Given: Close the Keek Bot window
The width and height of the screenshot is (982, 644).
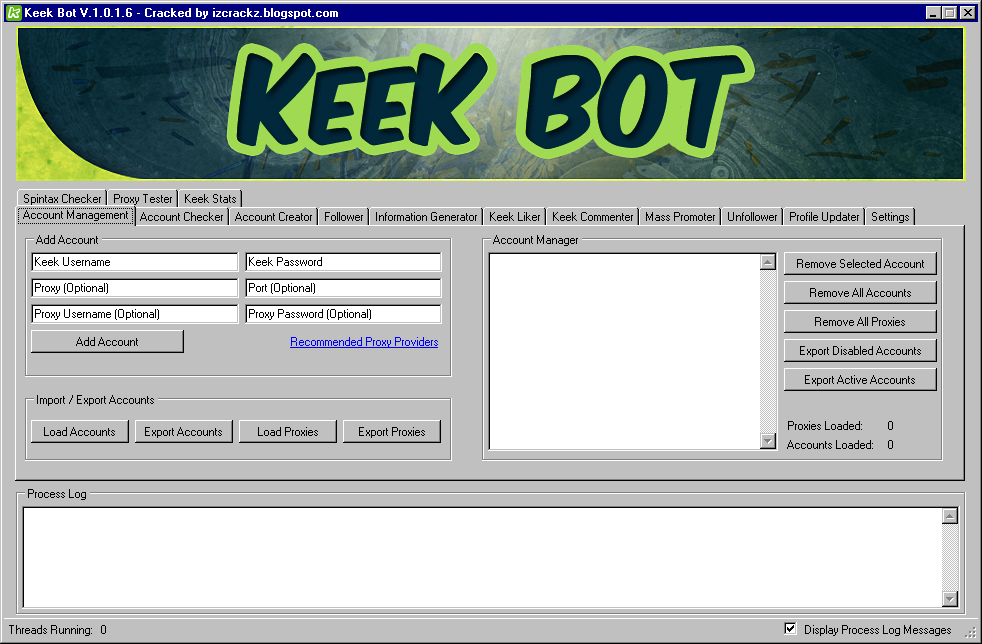Looking at the screenshot, I should pyautogui.click(x=968, y=13).
